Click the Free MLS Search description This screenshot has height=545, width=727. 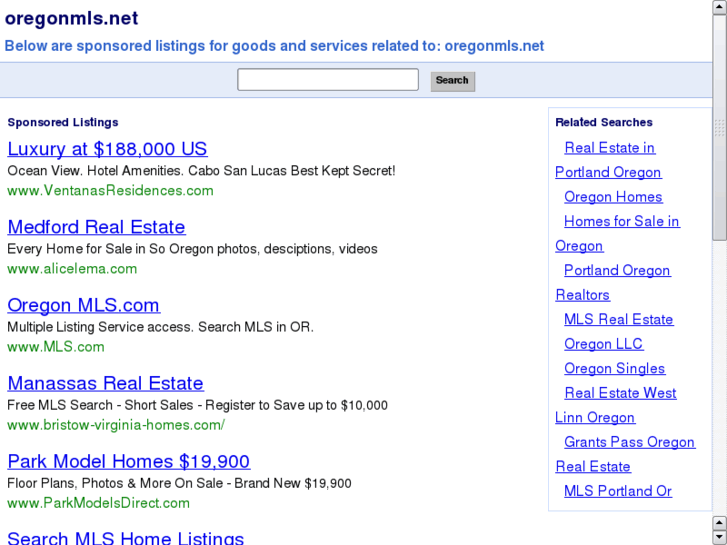point(198,405)
